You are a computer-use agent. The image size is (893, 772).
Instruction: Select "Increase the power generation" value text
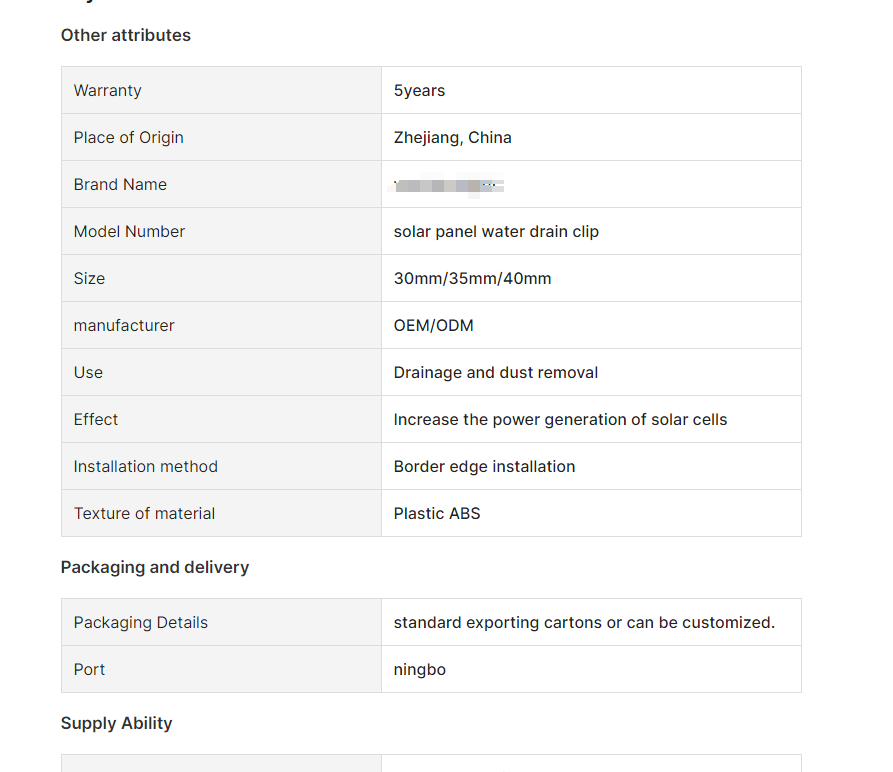(x=560, y=419)
